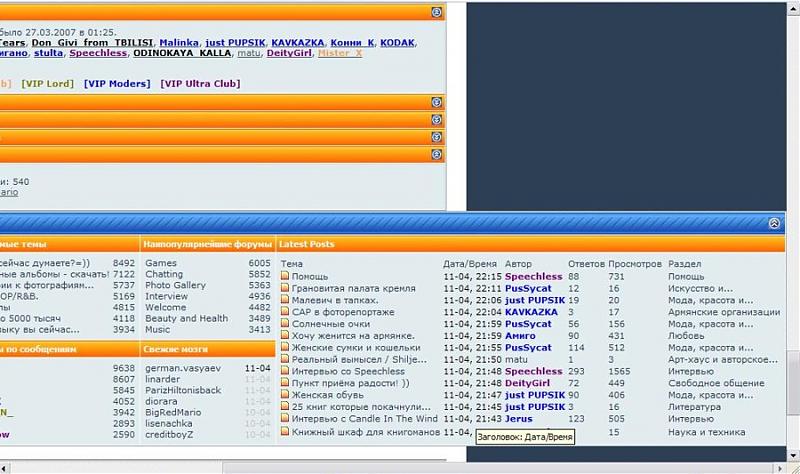Click icon beside Книжный шкаф для книгоманов
Screen dimensions: 800x474
click(x=285, y=432)
